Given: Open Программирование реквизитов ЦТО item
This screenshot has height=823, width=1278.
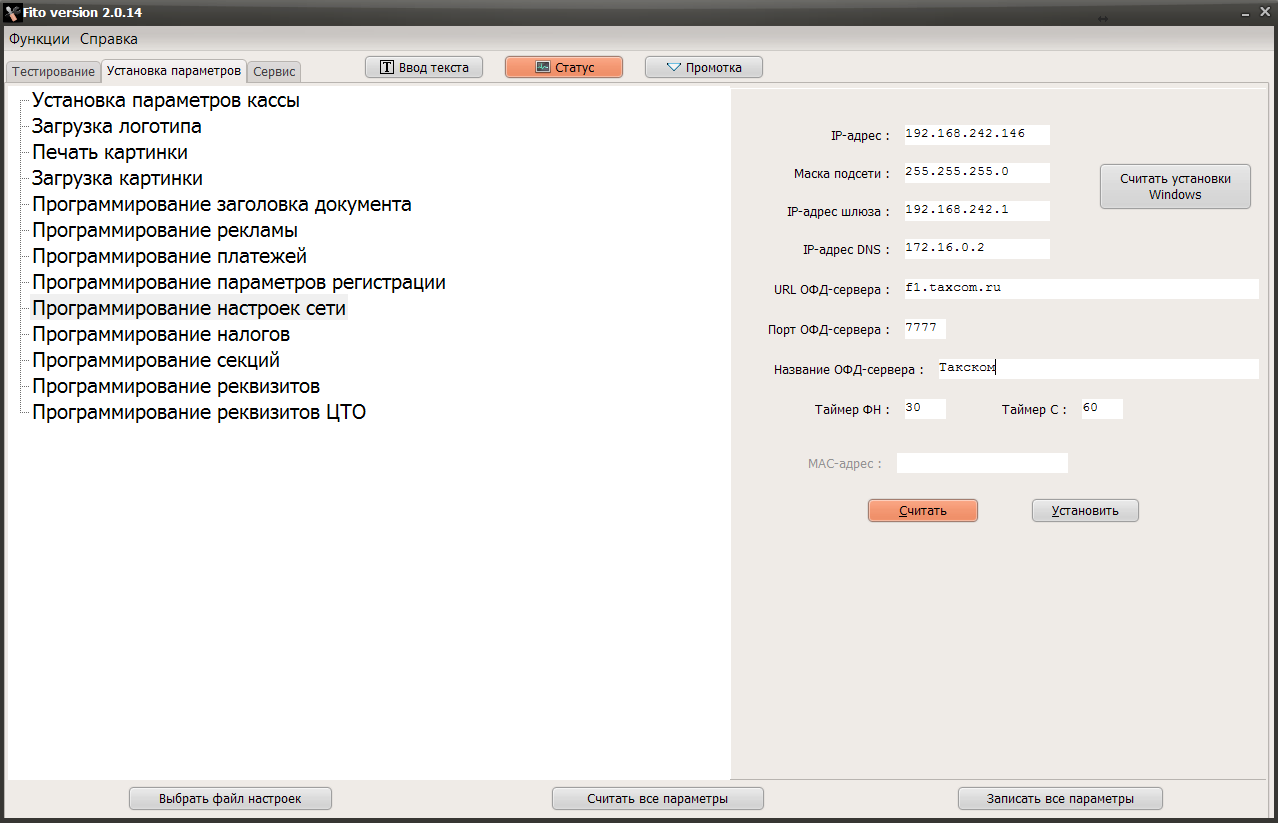Looking at the screenshot, I should click(x=199, y=412).
